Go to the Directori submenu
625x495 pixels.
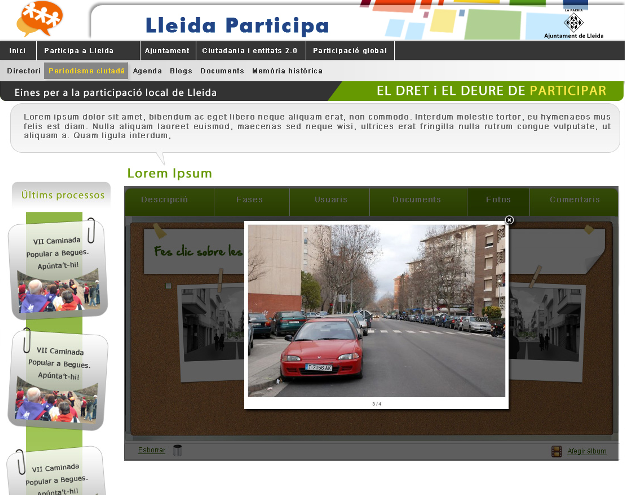pos(24,71)
